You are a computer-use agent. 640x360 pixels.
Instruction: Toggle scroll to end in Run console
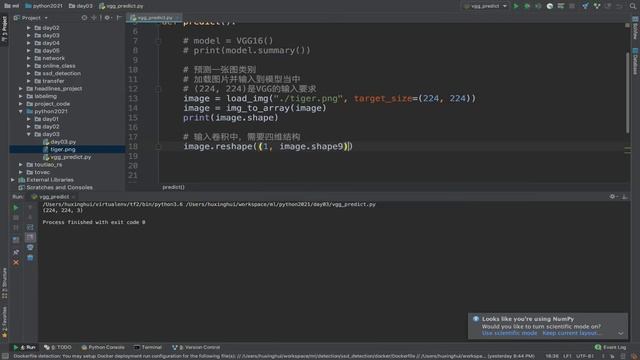[x=30, y=238]
